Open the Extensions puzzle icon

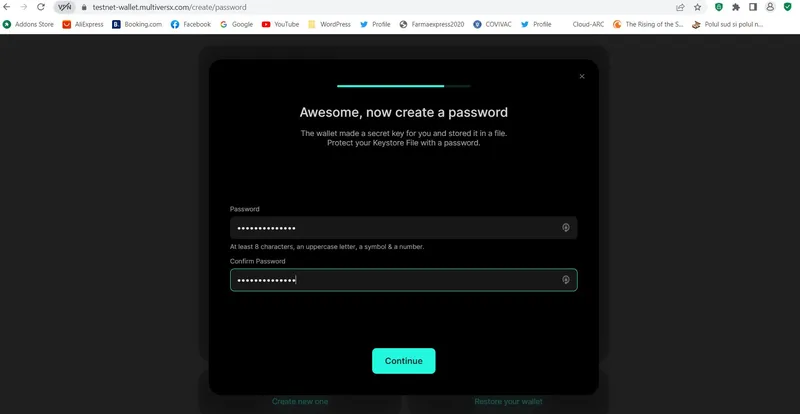(736, 7)
